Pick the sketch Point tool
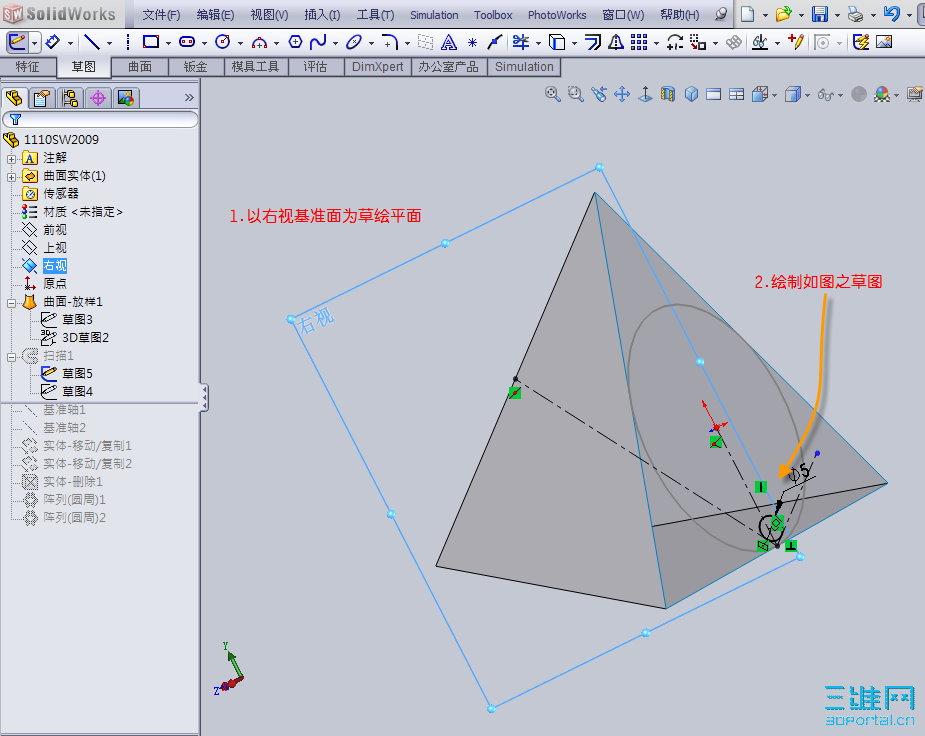The width and height of the screenshot is (925, 736). pyautogui.click(x=472, y=42)
